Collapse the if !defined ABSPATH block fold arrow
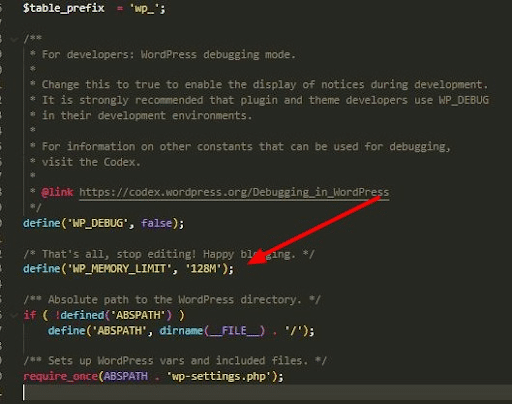Screen dimensions: 512x404 14,315
